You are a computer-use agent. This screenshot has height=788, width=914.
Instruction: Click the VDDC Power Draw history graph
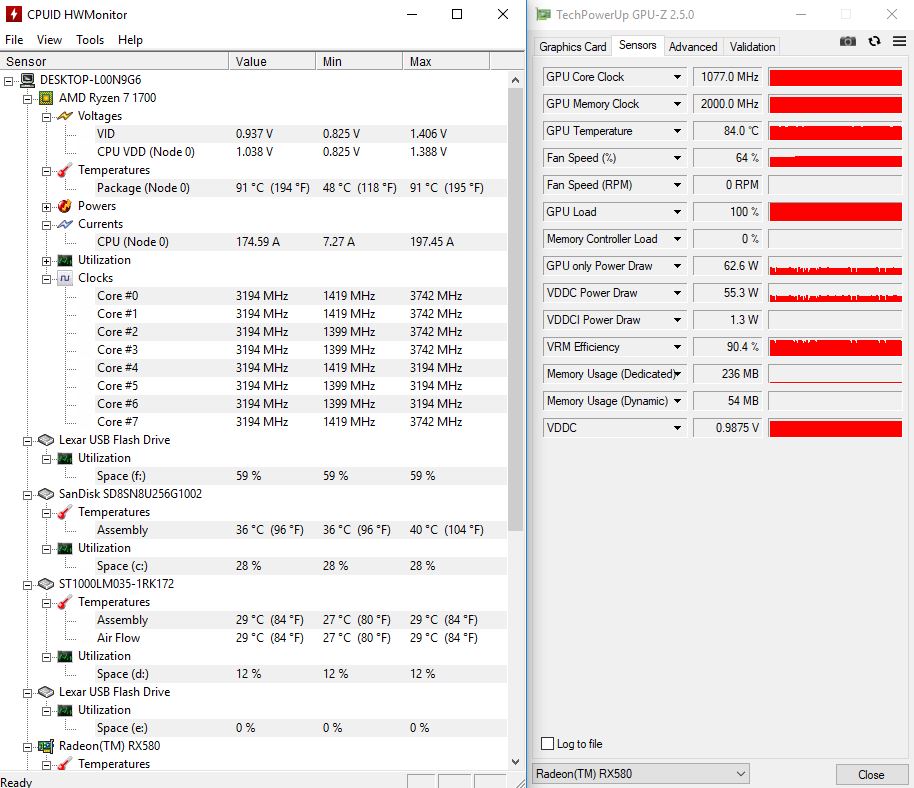(x=835, y=293)
